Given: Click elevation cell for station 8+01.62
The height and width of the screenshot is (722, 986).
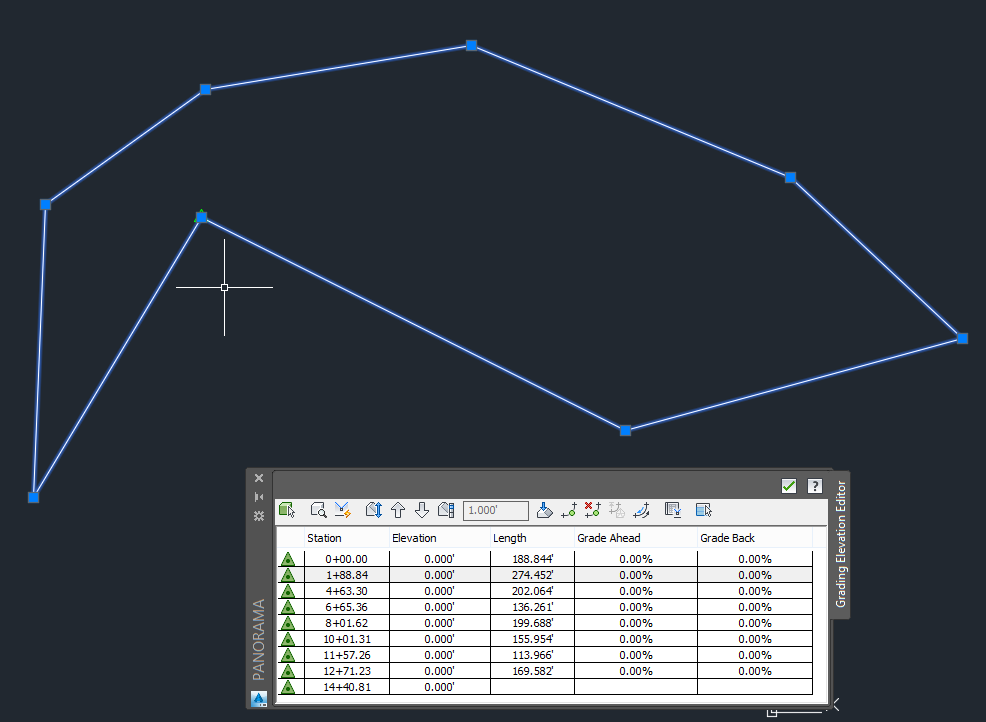Looking at the screenshot, I should [440, 623].
